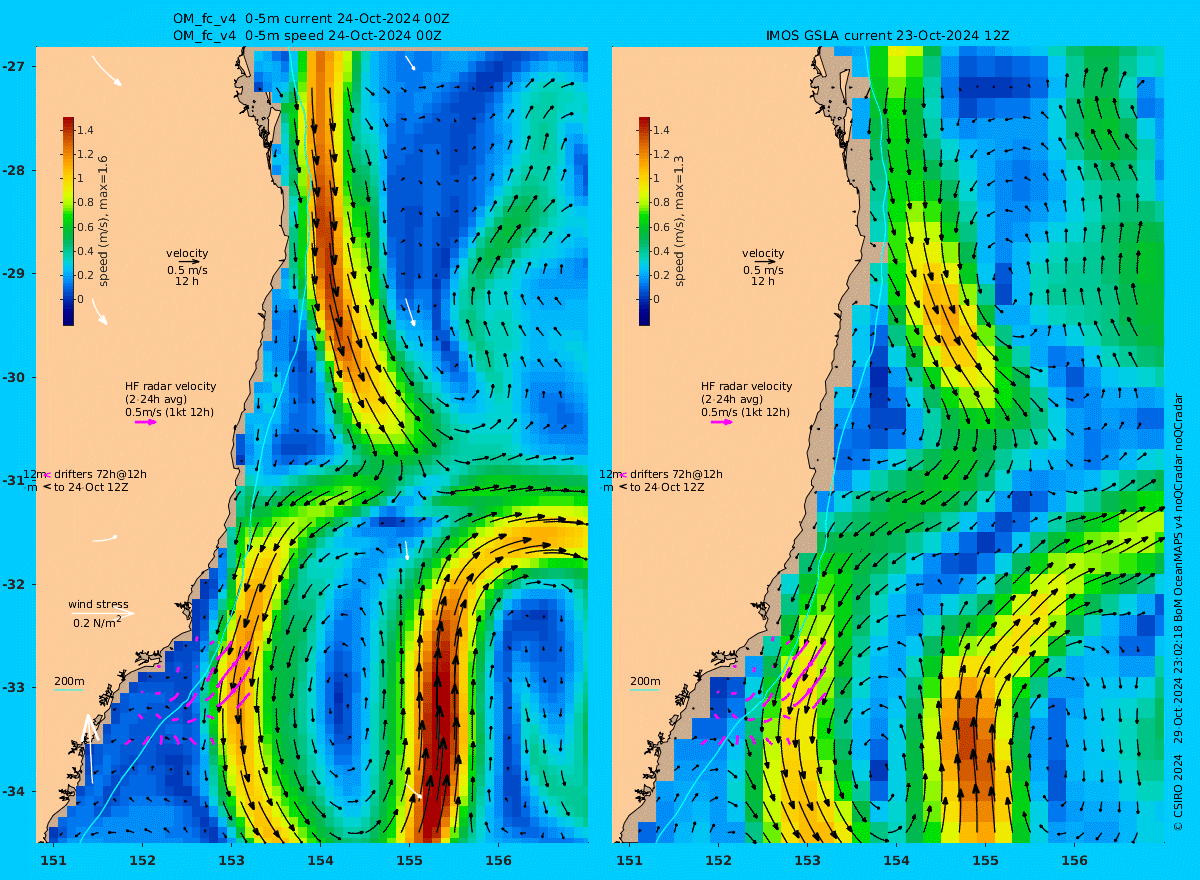The height and width of the screenshot is (880, 1200).
Task: Click the 200m contour line sample in left map
Action: click(x=68, y=690)
